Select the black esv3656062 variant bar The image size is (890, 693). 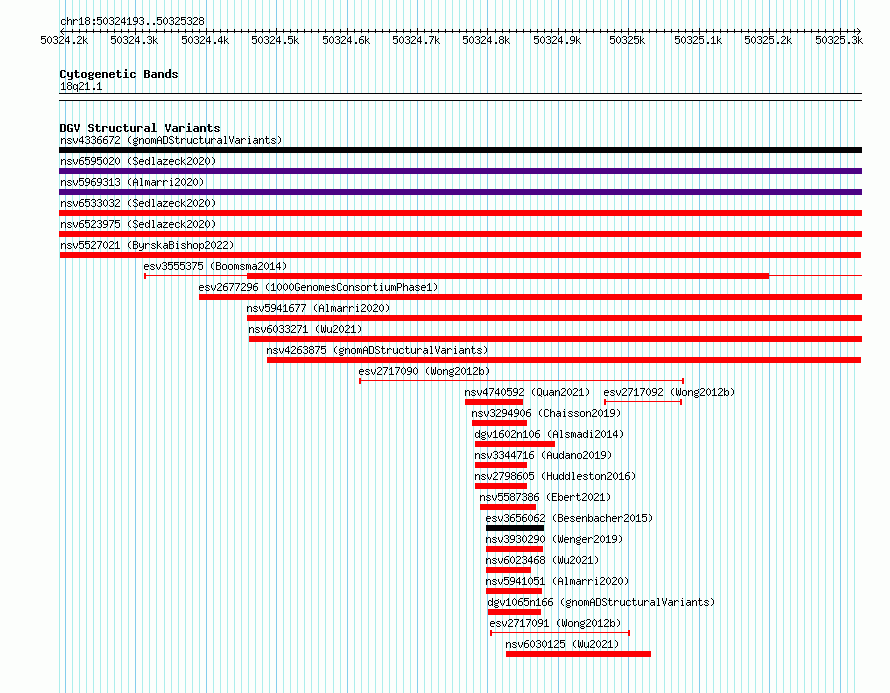coord(515,528)
